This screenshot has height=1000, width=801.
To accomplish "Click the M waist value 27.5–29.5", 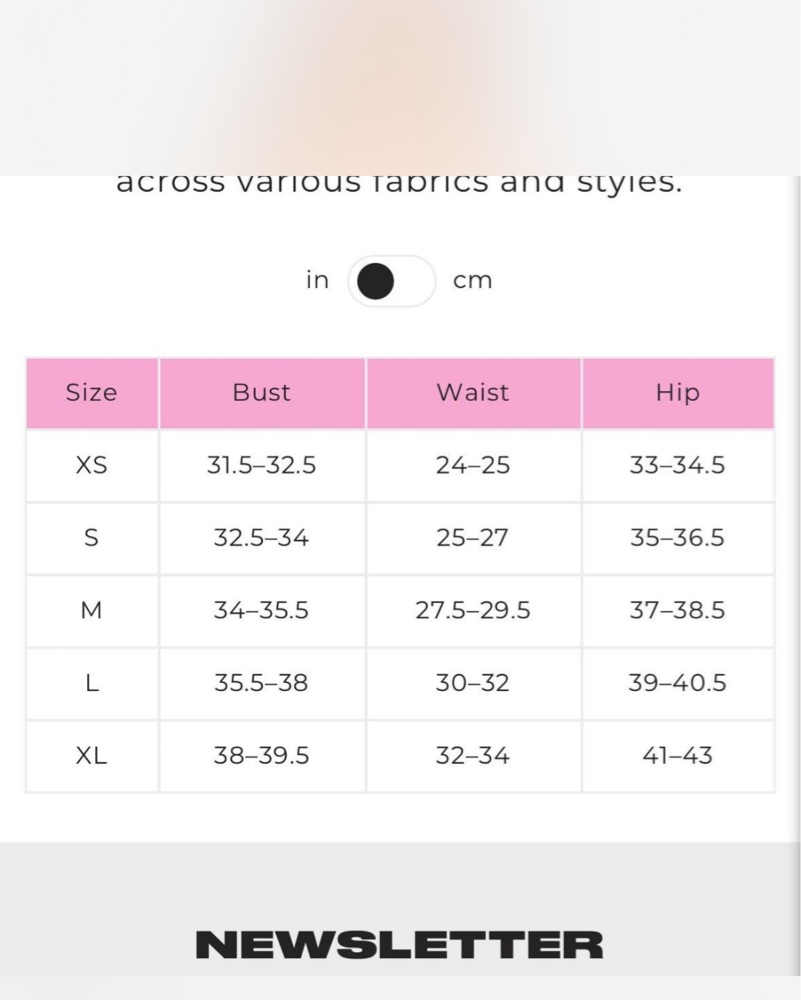I will 473,611.
